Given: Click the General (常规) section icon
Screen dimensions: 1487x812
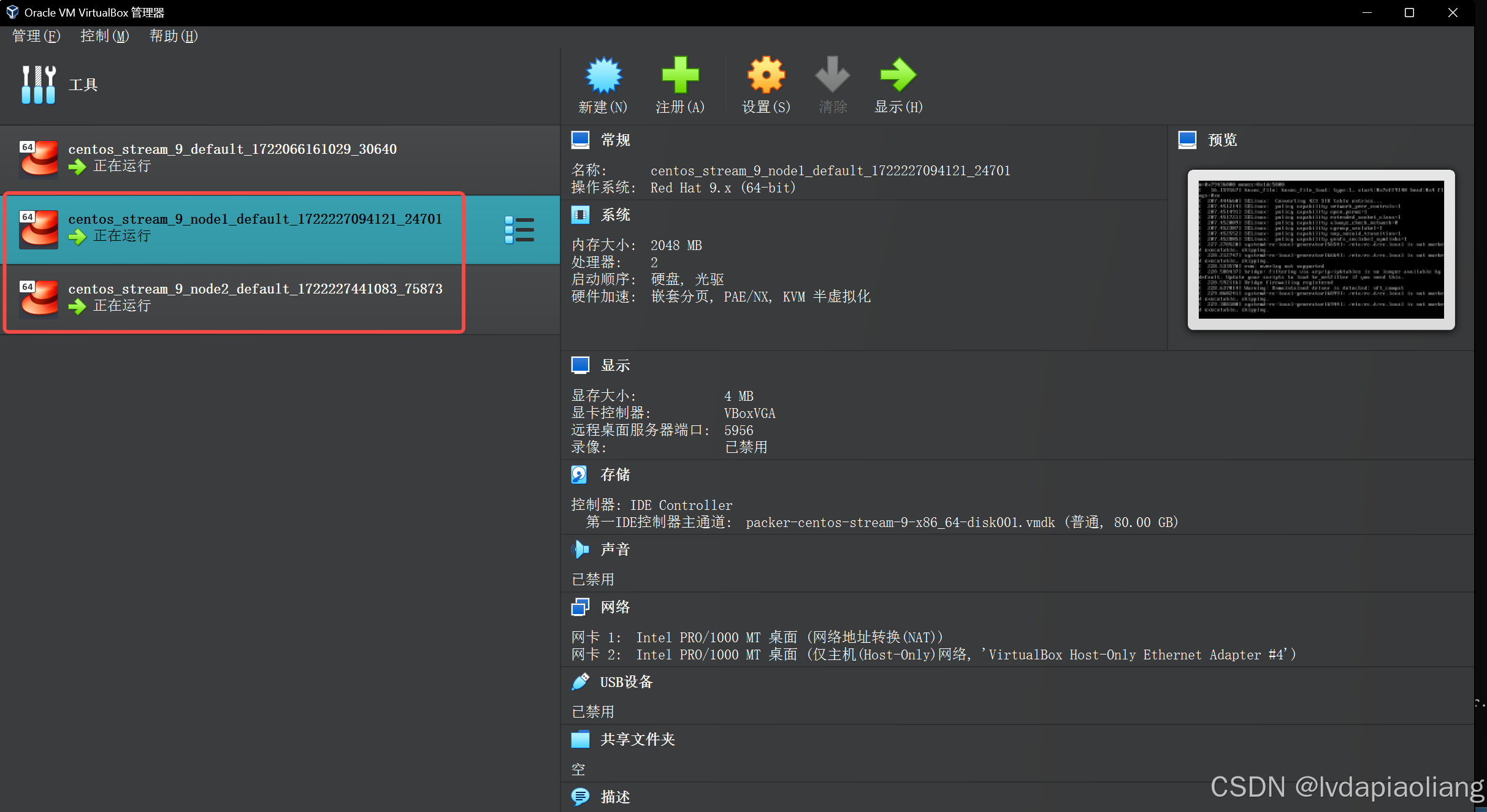Looking at the screenshot, I should click(x=581, y=140).
